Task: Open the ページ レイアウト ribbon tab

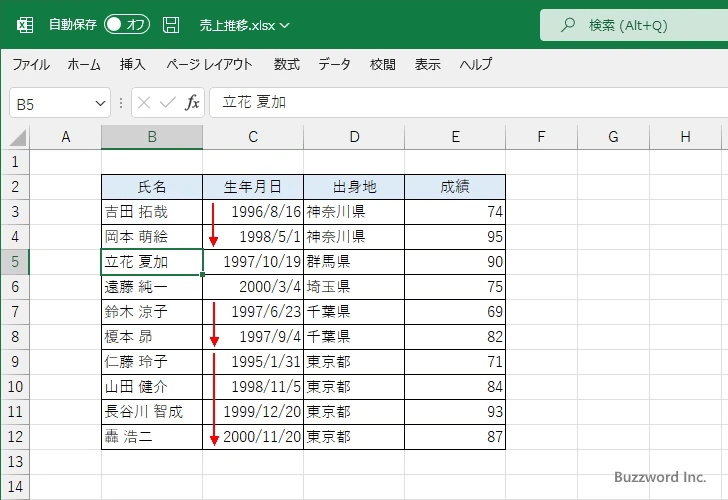Action: coord(209,64)
